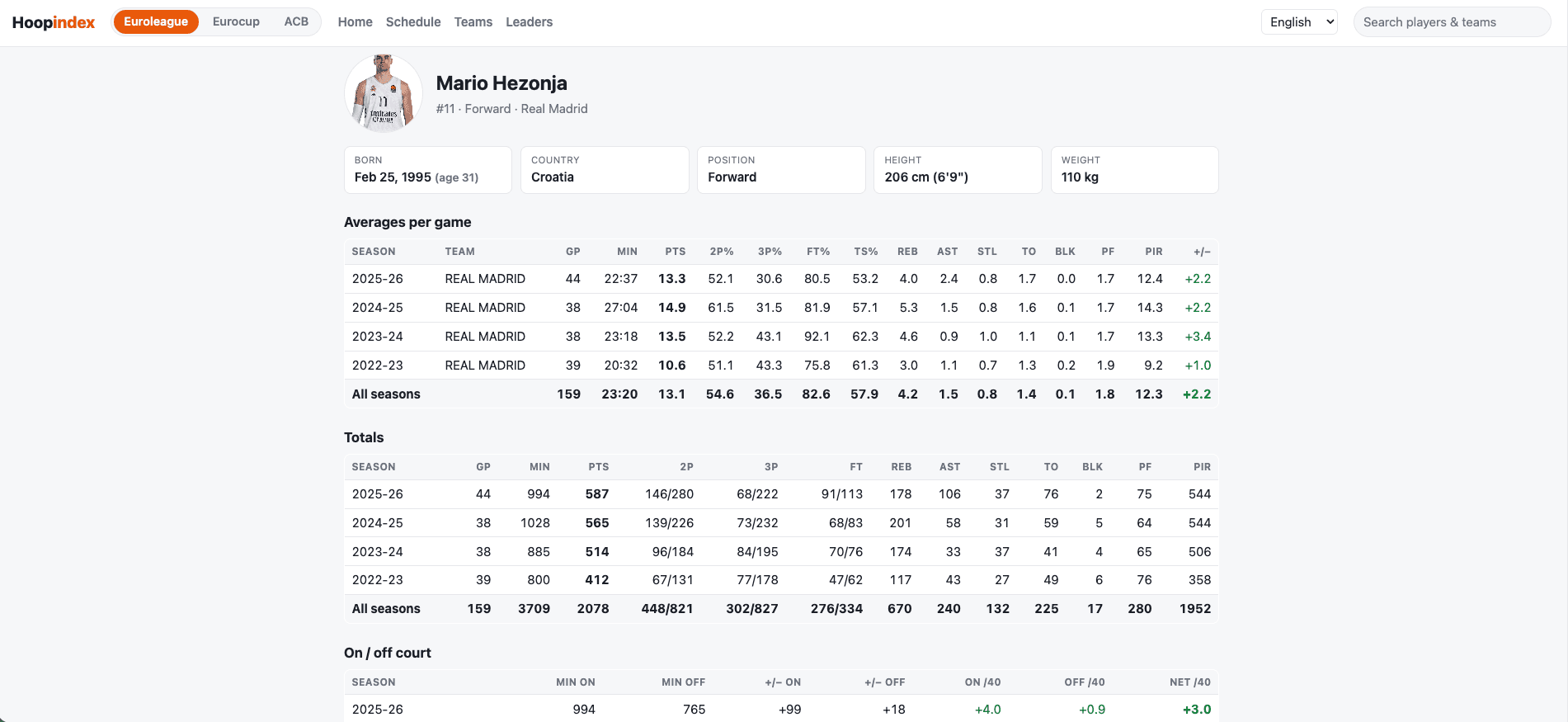Select the 84/195 three-pointers value
This screenshot has height=722, width=1568.
click(x=757, y=552)
